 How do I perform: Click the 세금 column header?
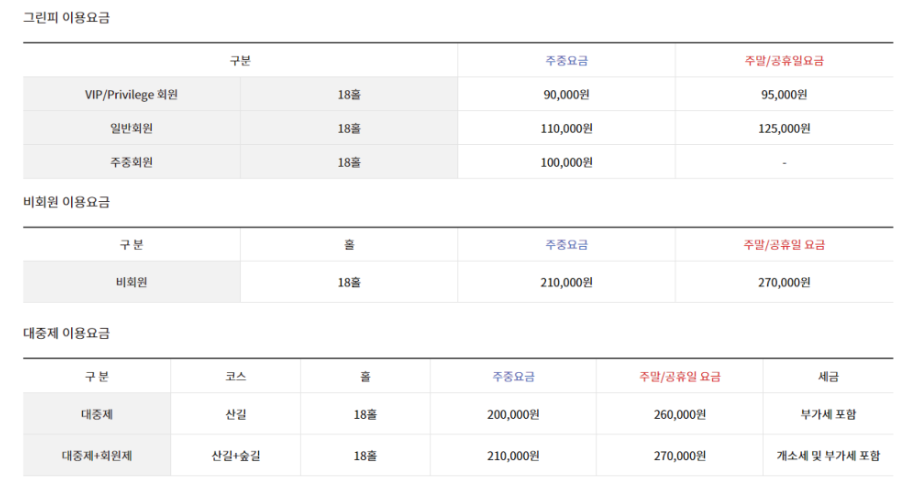(828, 377)
